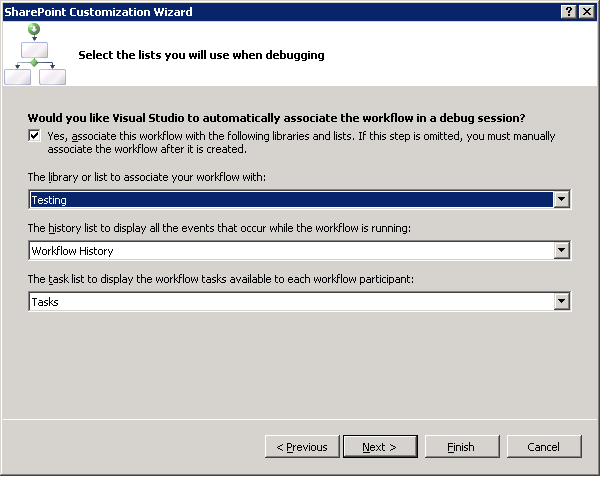Expand the Tasks list dropdown arrow

coord(562,301)
